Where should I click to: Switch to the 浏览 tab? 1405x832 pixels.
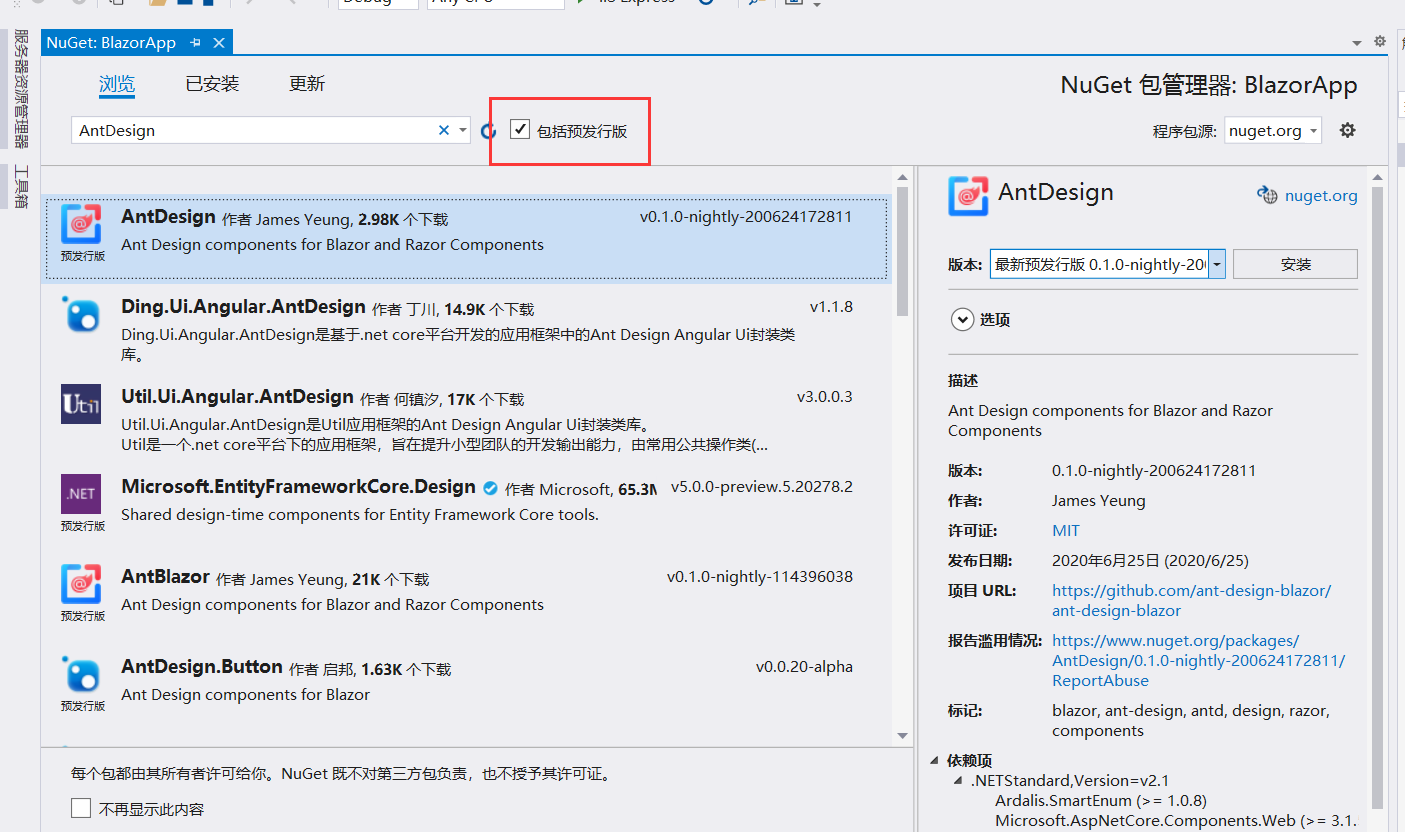pyautogui.click(x=117, y=84)
